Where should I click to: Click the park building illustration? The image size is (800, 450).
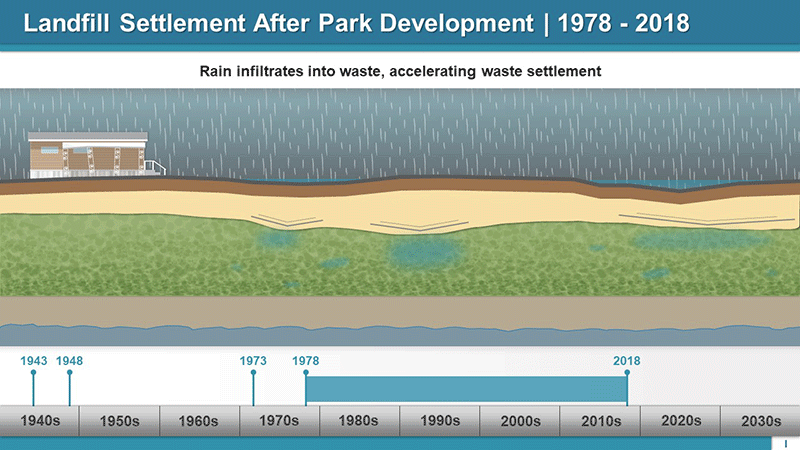click(95, 155)
